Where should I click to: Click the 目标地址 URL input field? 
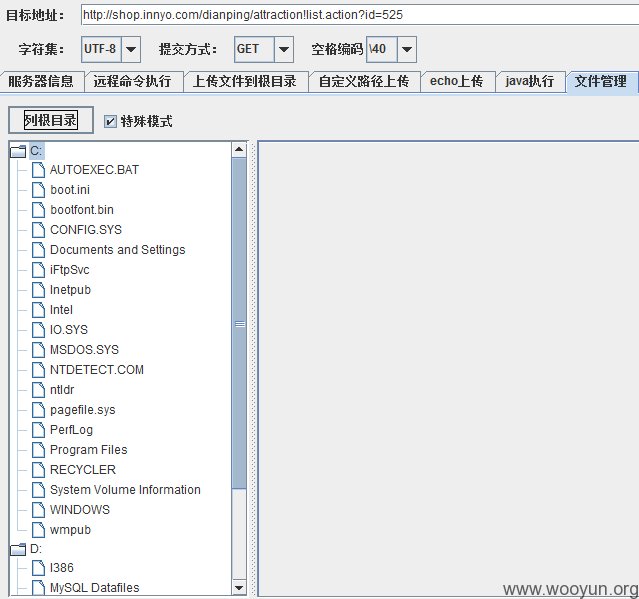click(360, 15)
